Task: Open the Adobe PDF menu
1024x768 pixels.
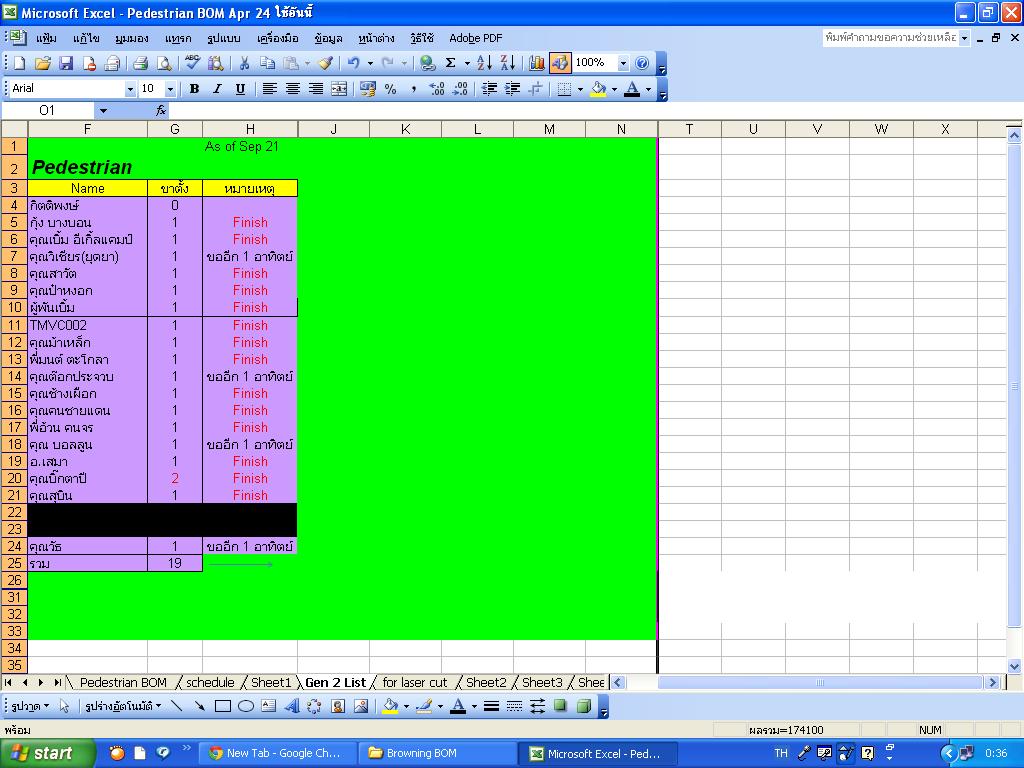Action: point(475,38)
